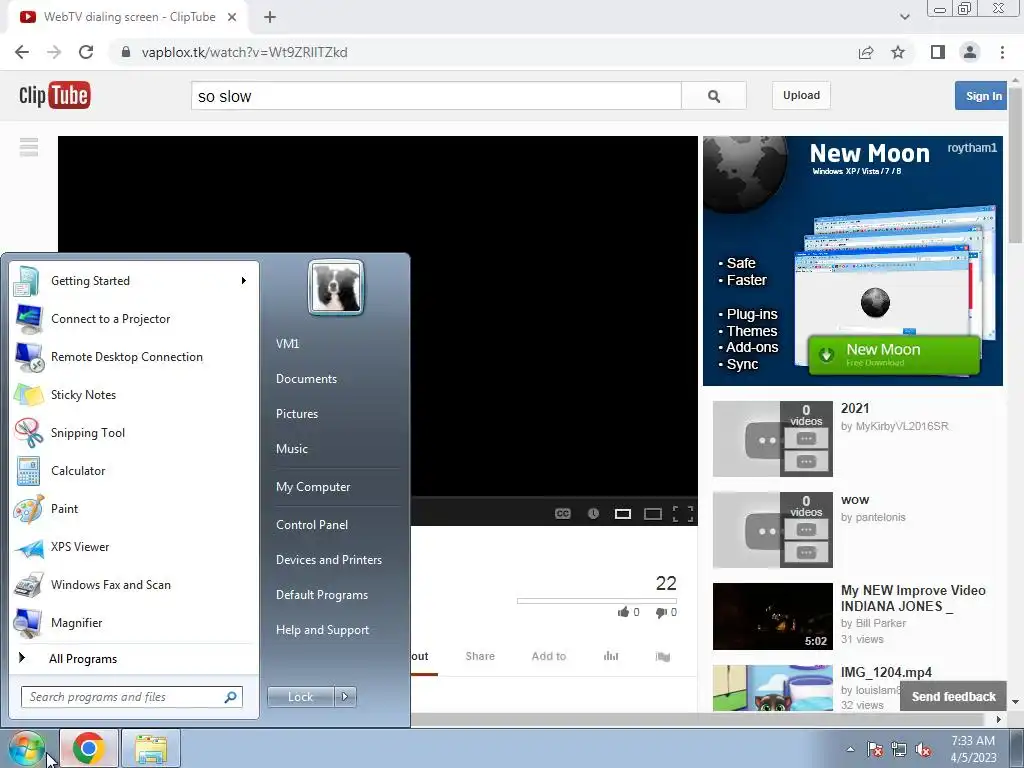Image resolution: width=1024 pixels, height=768 pixels.
Task: Toggle the Chrome side panel
Action: (938, 52)
